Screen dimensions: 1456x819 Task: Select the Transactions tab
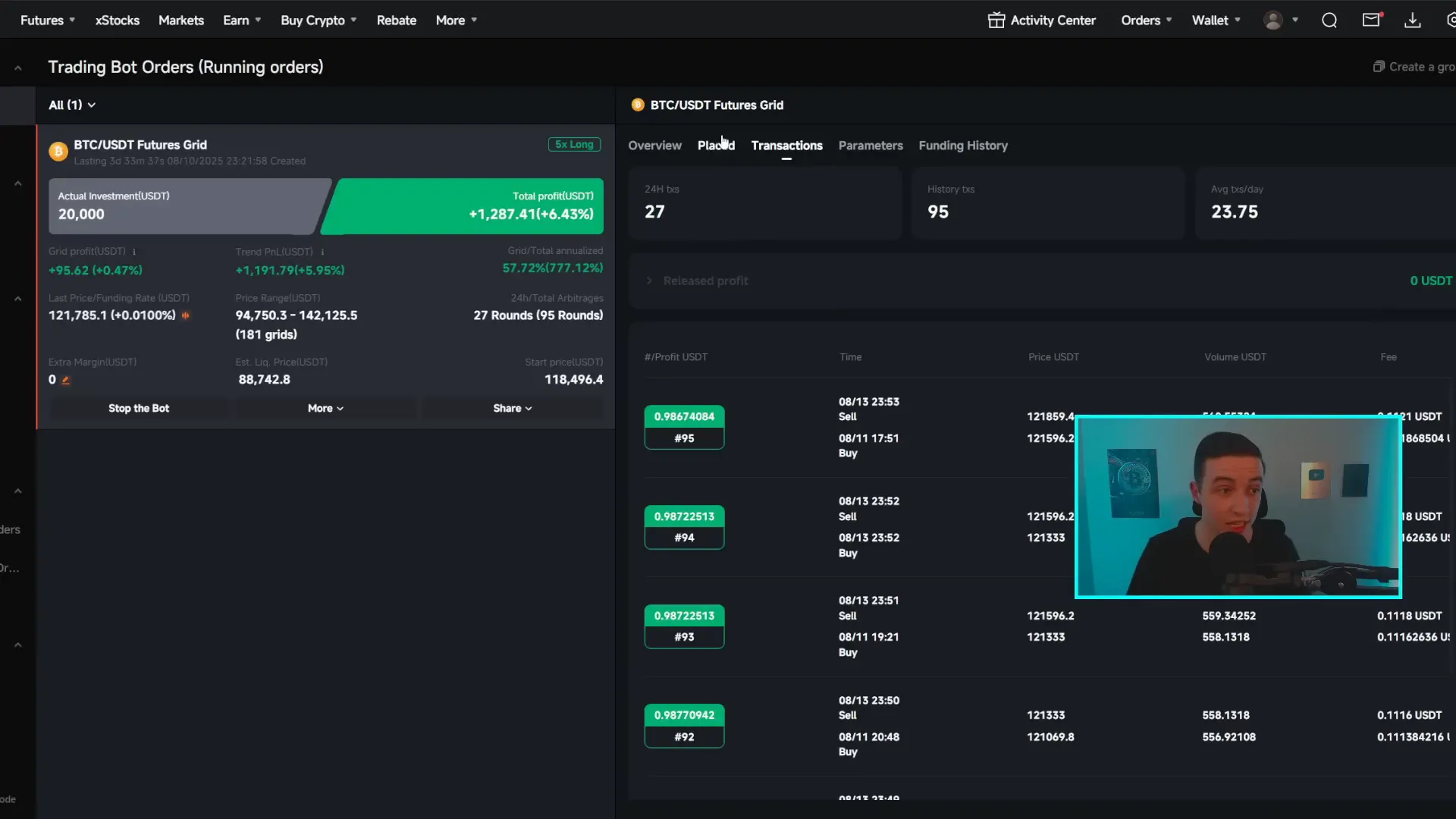(x=786, y=146)
